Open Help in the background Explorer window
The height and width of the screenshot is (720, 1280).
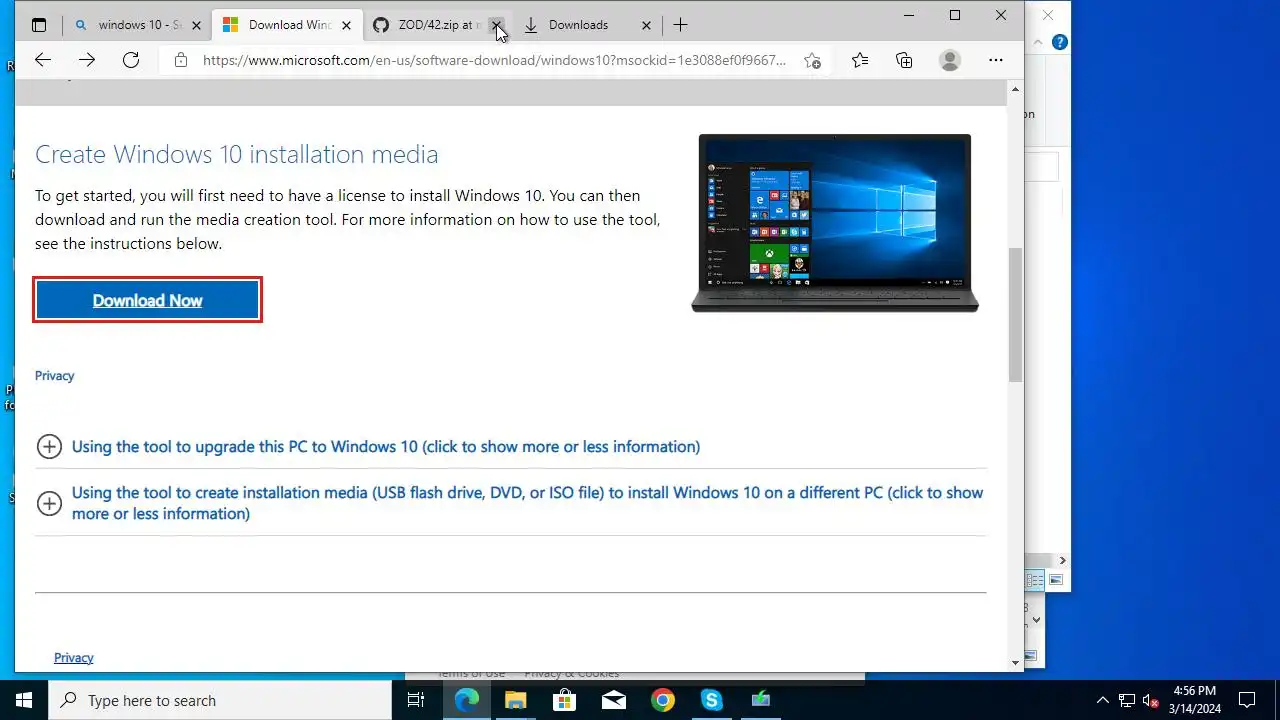tap(1059, 42)
